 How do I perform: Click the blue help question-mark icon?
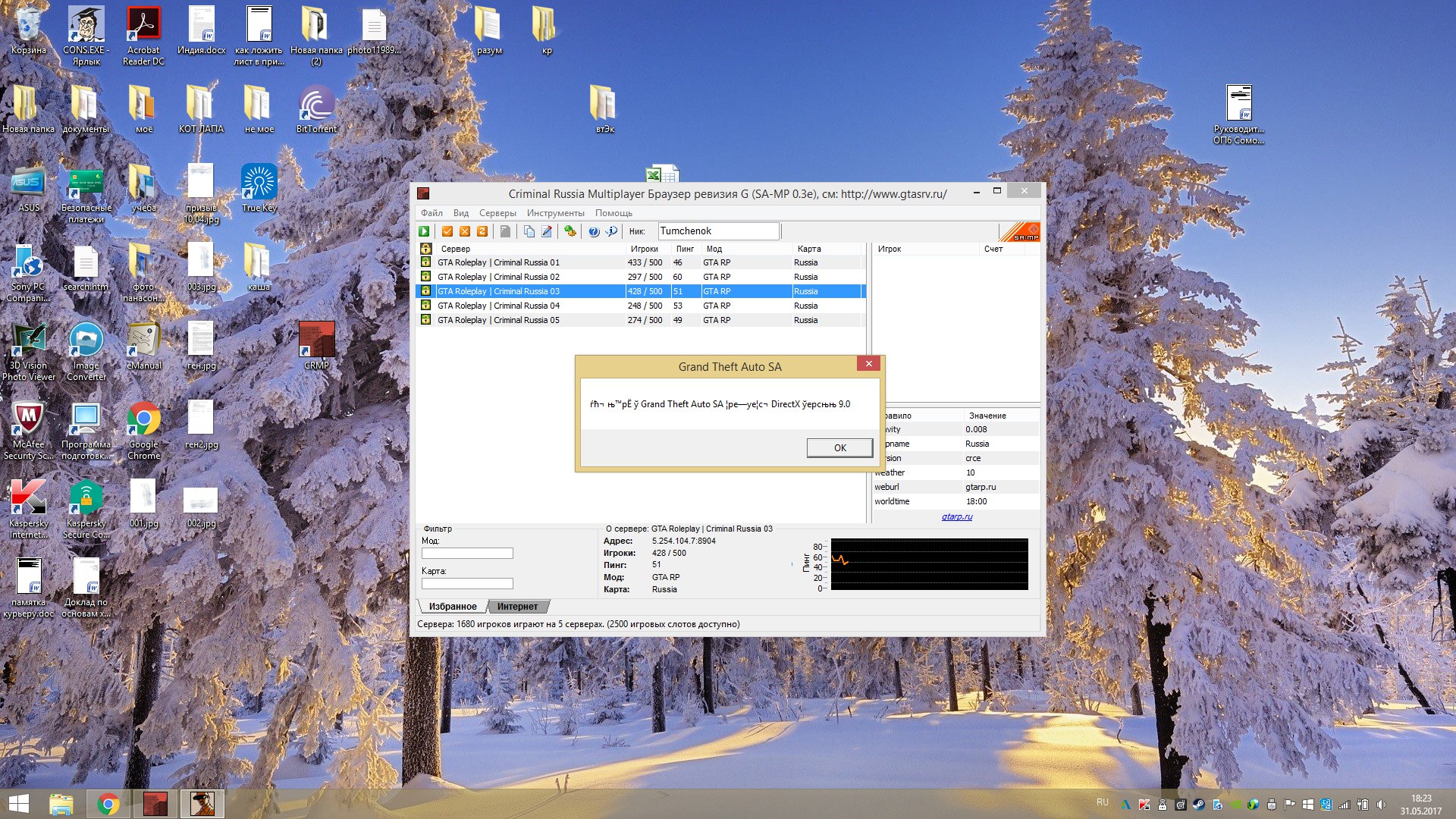(x=594, y=231)
